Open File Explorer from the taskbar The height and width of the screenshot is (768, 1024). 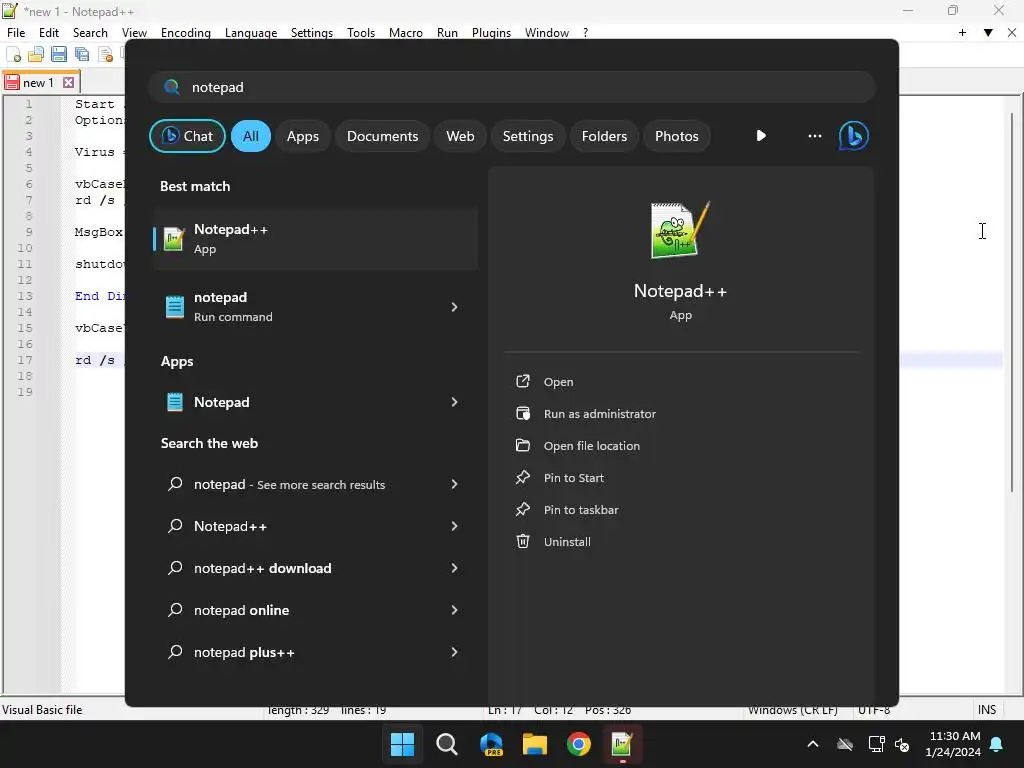[x=534, y=744]
